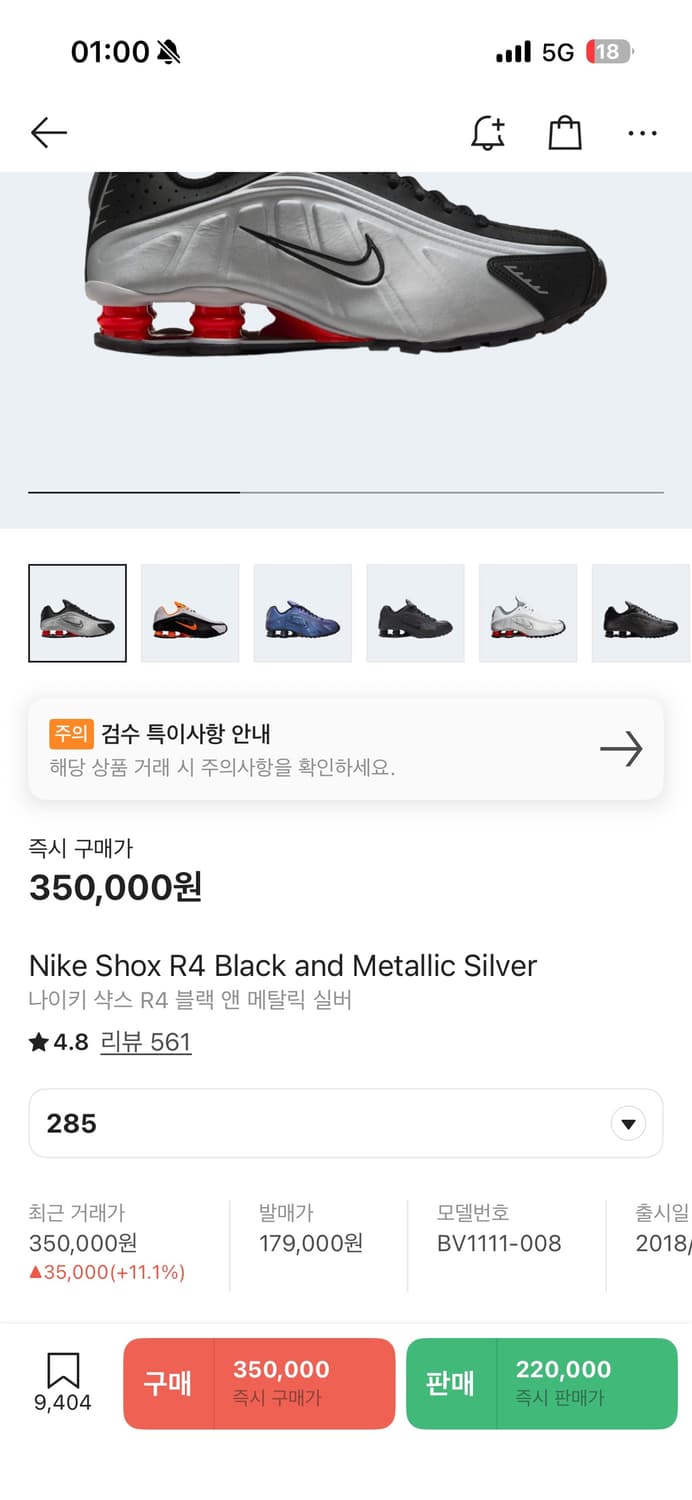Tap the star rating 4.8
692x1500 pixels.
(59, 1043)
